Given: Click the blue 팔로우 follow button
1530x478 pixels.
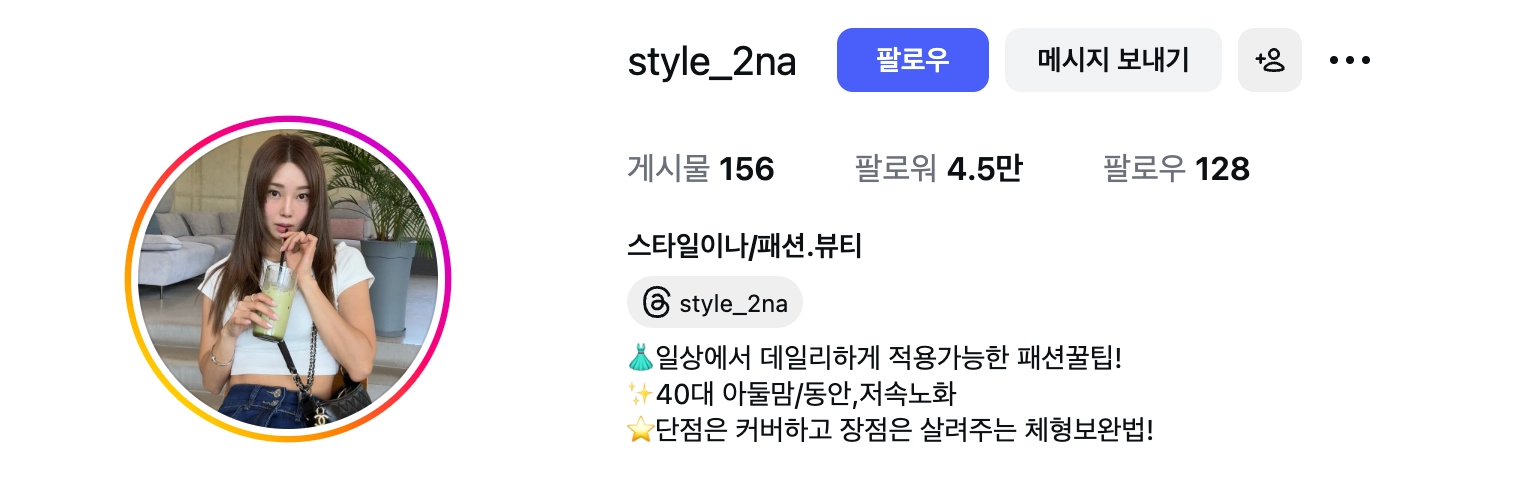Looking at the screenshot, I should (x=912, y=60).
